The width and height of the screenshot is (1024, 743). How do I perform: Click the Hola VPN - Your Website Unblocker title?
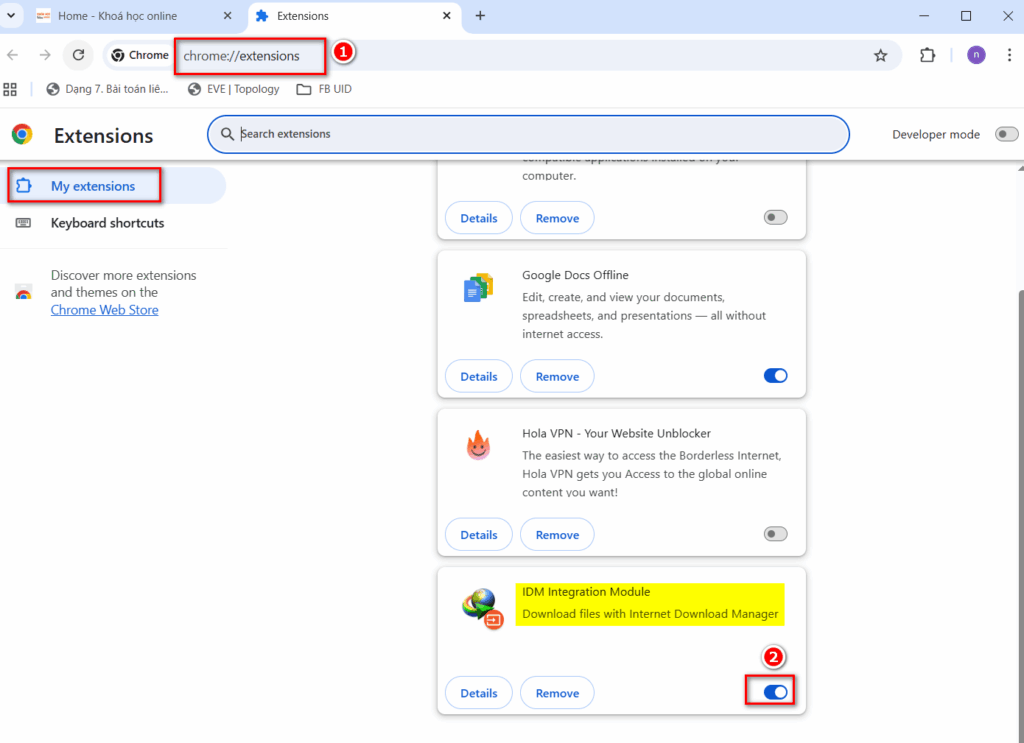coord(616,434)
